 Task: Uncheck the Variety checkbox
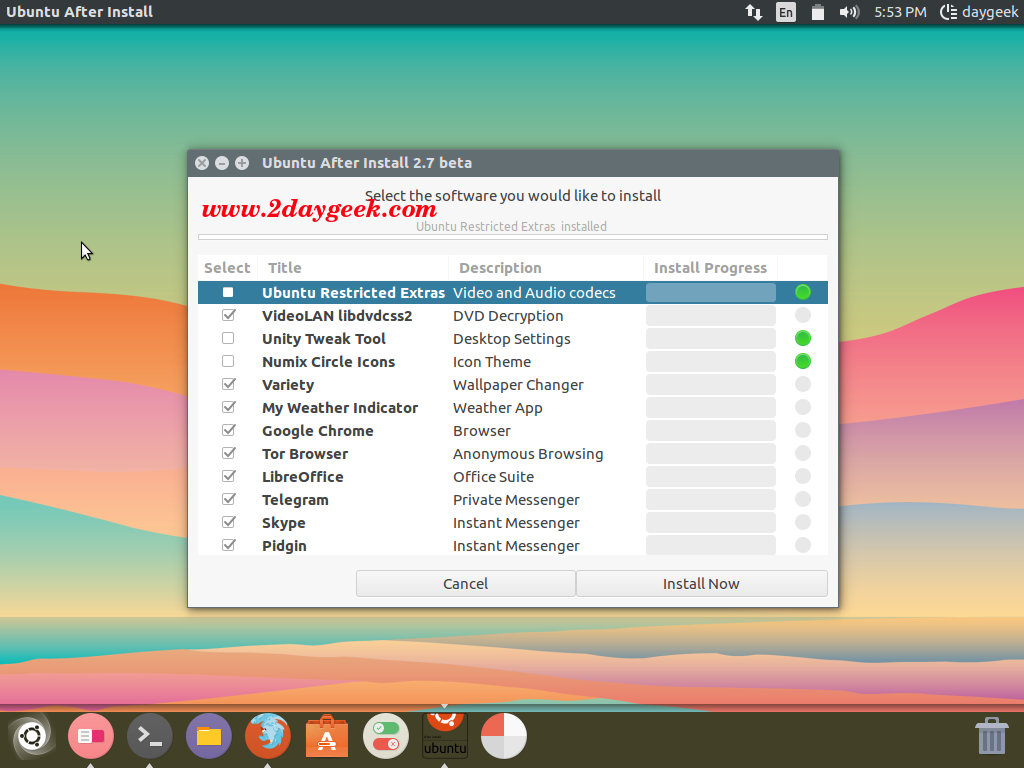(x=228, y=384)
